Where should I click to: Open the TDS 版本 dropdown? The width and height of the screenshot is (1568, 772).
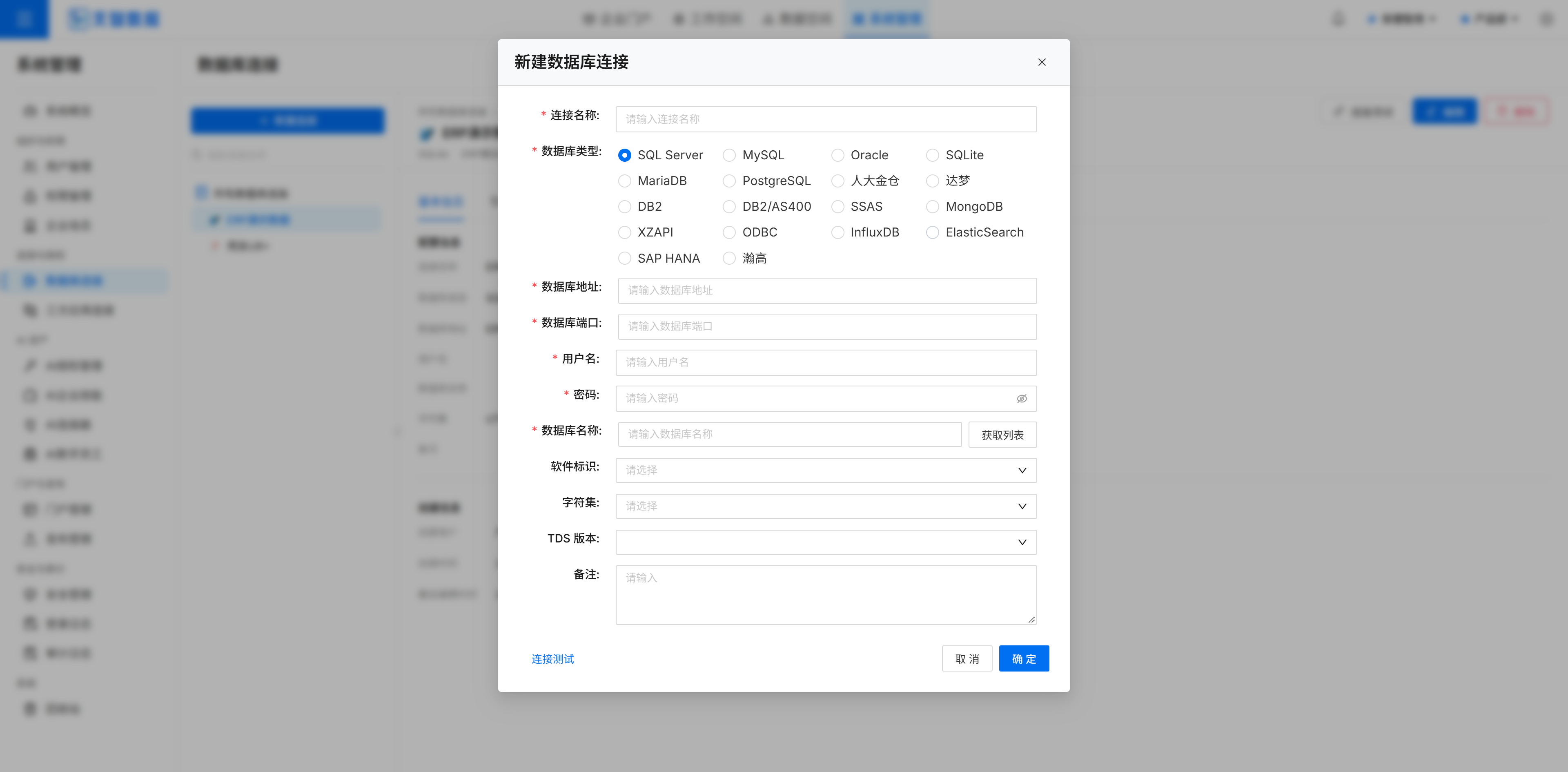[826, 542]
